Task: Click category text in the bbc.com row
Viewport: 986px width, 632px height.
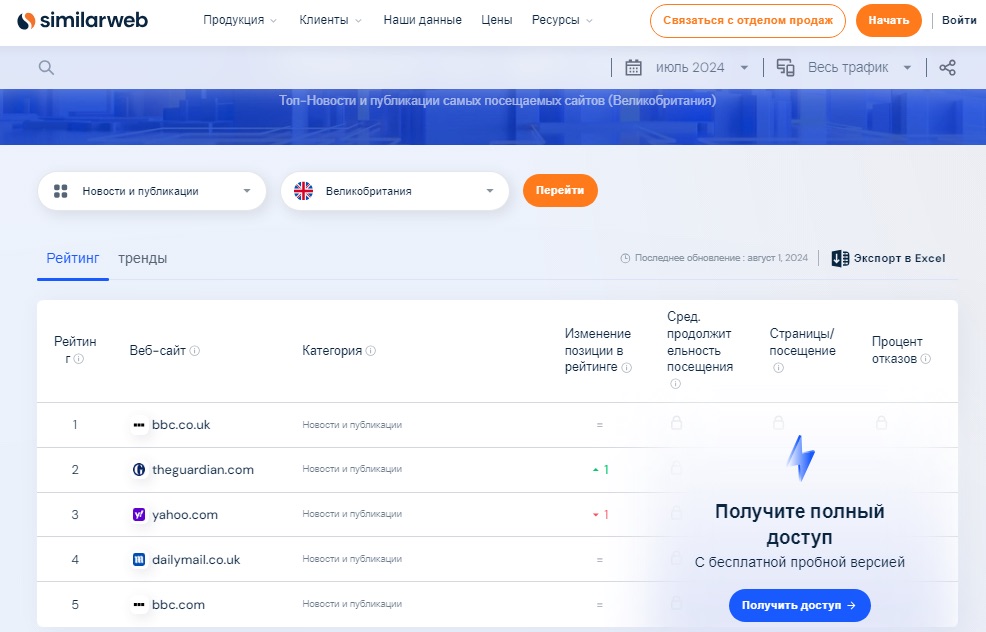Action: tap(352, 604)
